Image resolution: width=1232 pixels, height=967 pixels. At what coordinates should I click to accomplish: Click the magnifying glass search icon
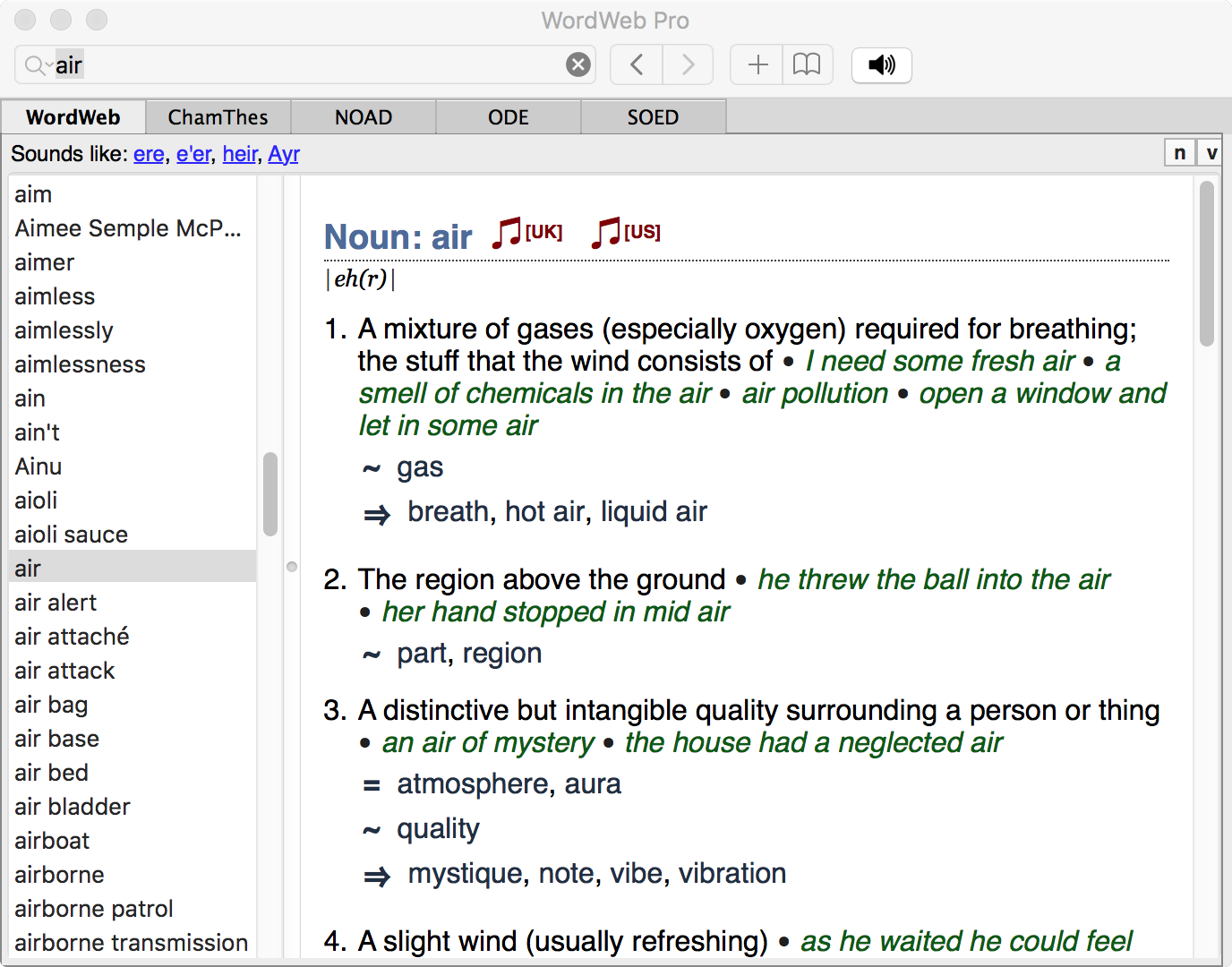point(36,64)
